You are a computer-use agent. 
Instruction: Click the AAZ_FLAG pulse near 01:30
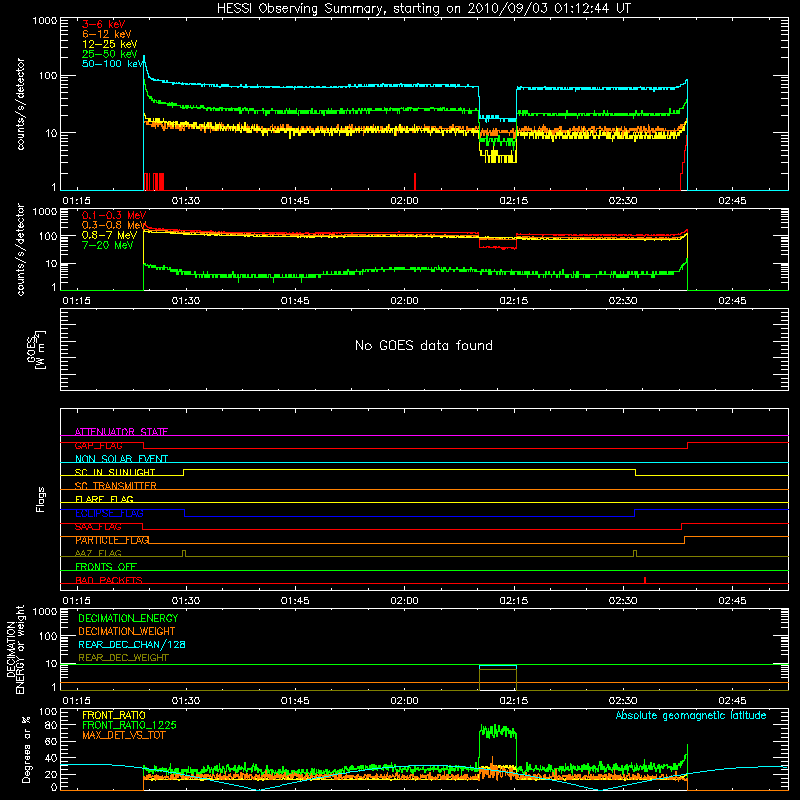click(184, 553)
